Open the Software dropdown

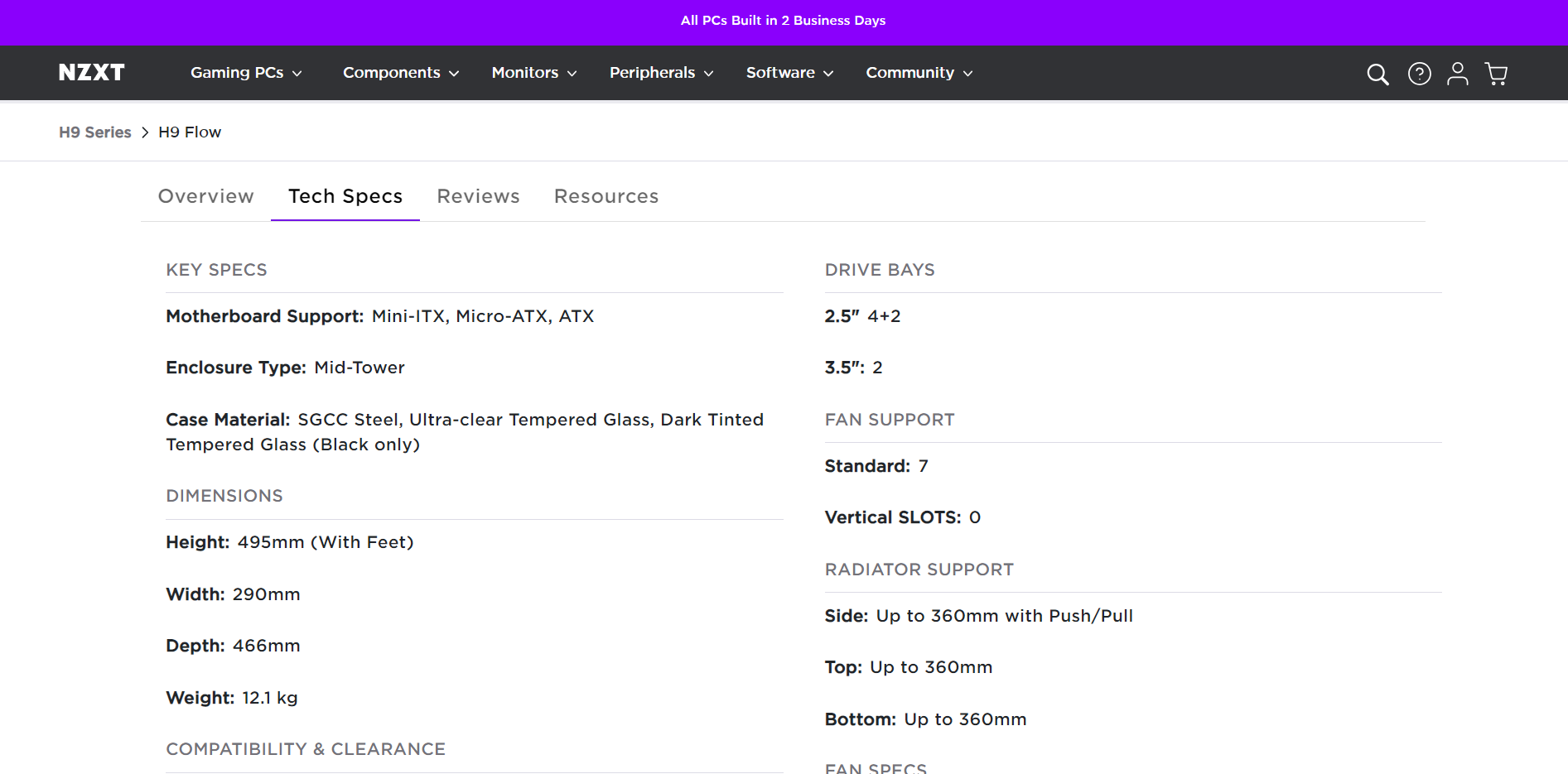click(x=789, y=73)
